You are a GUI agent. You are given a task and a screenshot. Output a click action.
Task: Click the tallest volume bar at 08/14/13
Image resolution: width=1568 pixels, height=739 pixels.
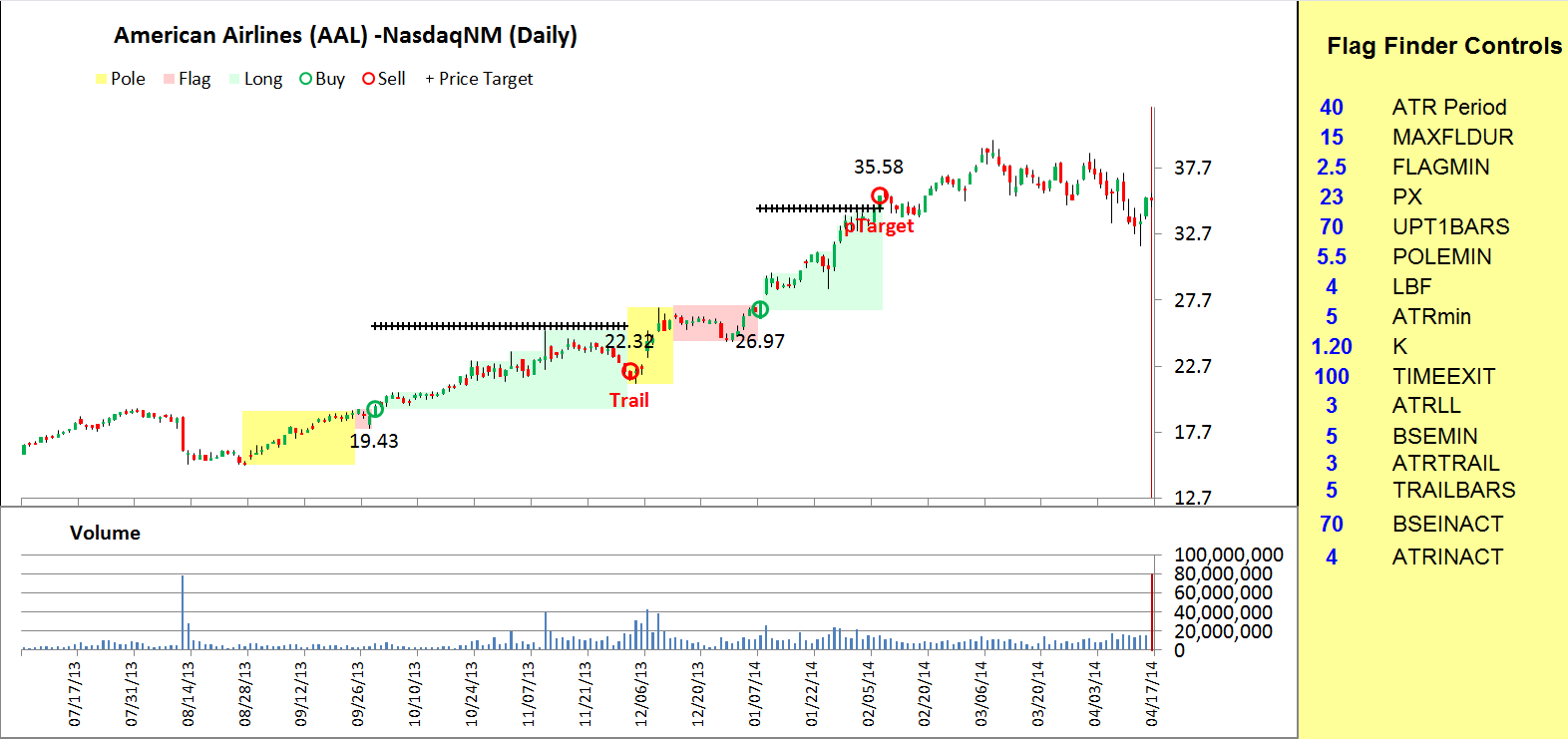(183, 612)
